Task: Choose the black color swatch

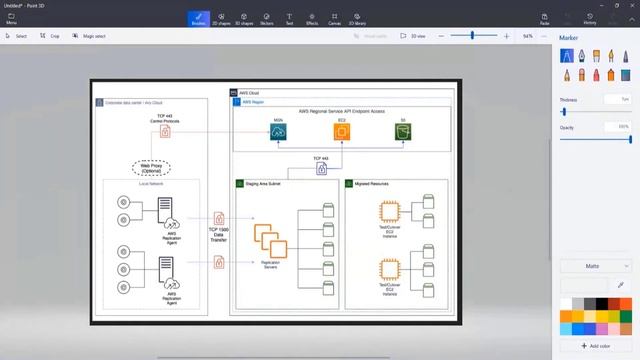Action: coord(602,304)
